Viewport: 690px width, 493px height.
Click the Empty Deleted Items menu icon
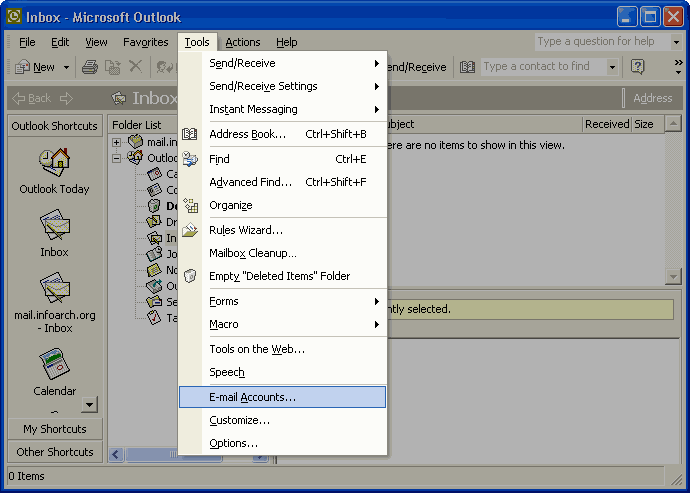tap(190, 276)
